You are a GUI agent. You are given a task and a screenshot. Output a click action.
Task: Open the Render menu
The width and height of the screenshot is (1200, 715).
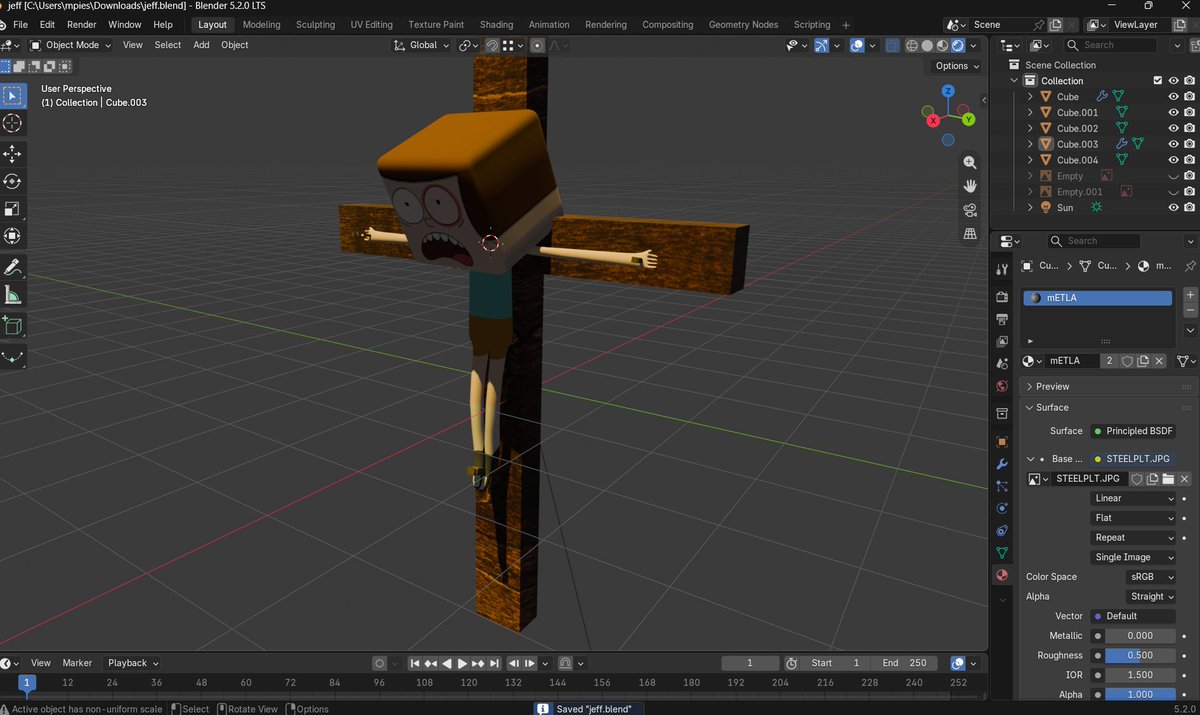point(82,25)
